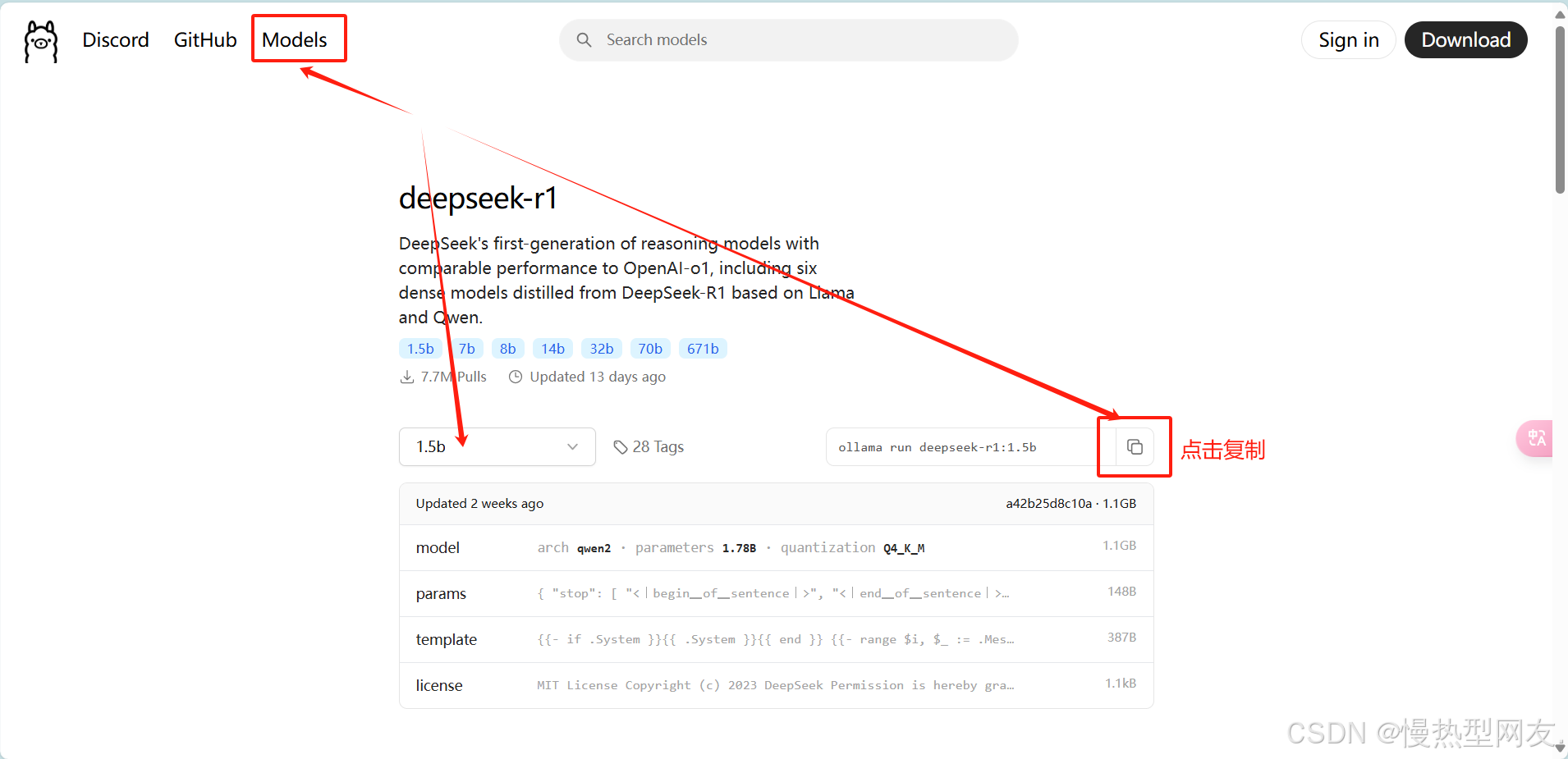Click the tag icon beside 28 Tags
The width and height of the screenshot is (1568, 759).
tap(621, 447)
